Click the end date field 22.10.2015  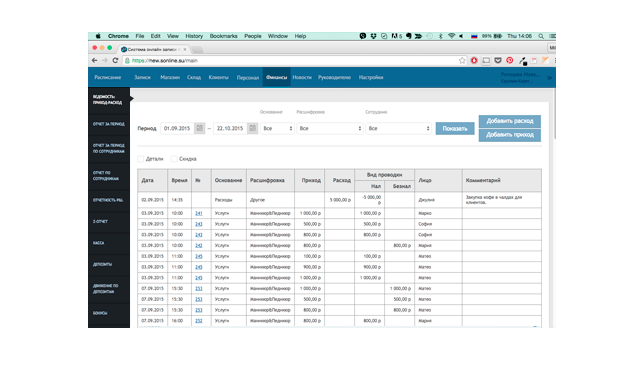click(x=230, y=128)
